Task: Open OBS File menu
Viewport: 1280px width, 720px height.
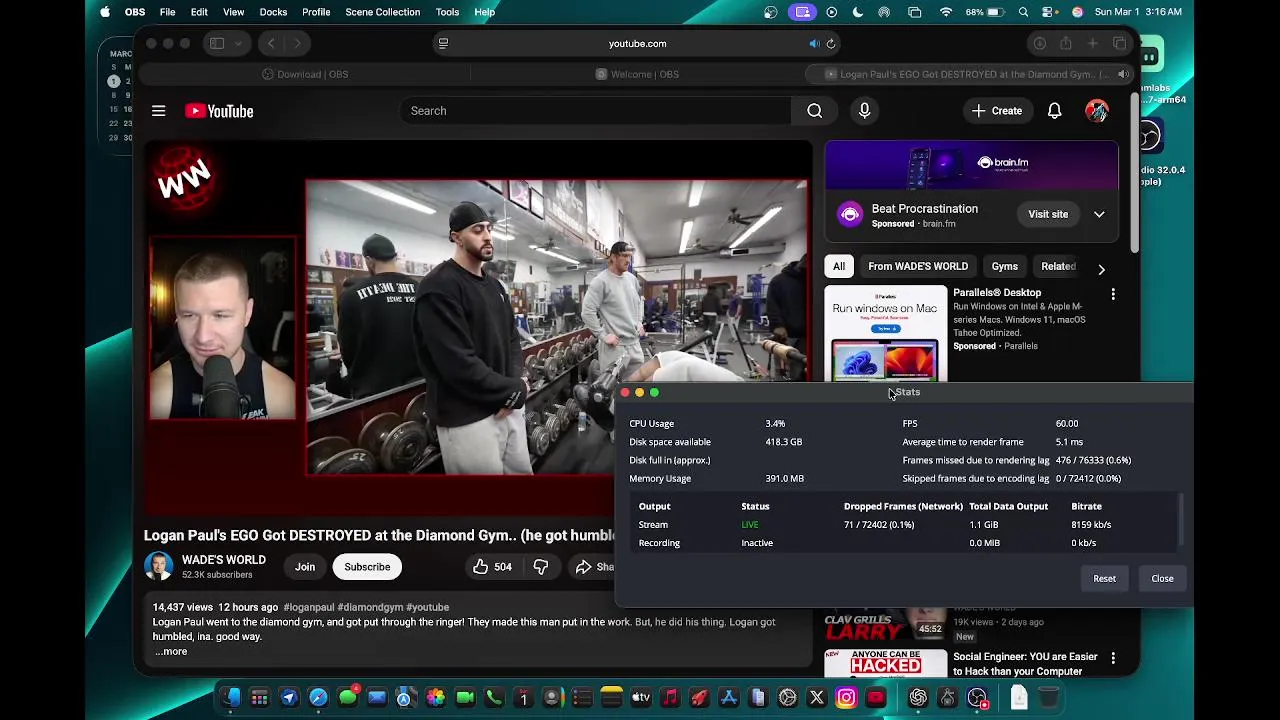Action: [x=167, y=12]
